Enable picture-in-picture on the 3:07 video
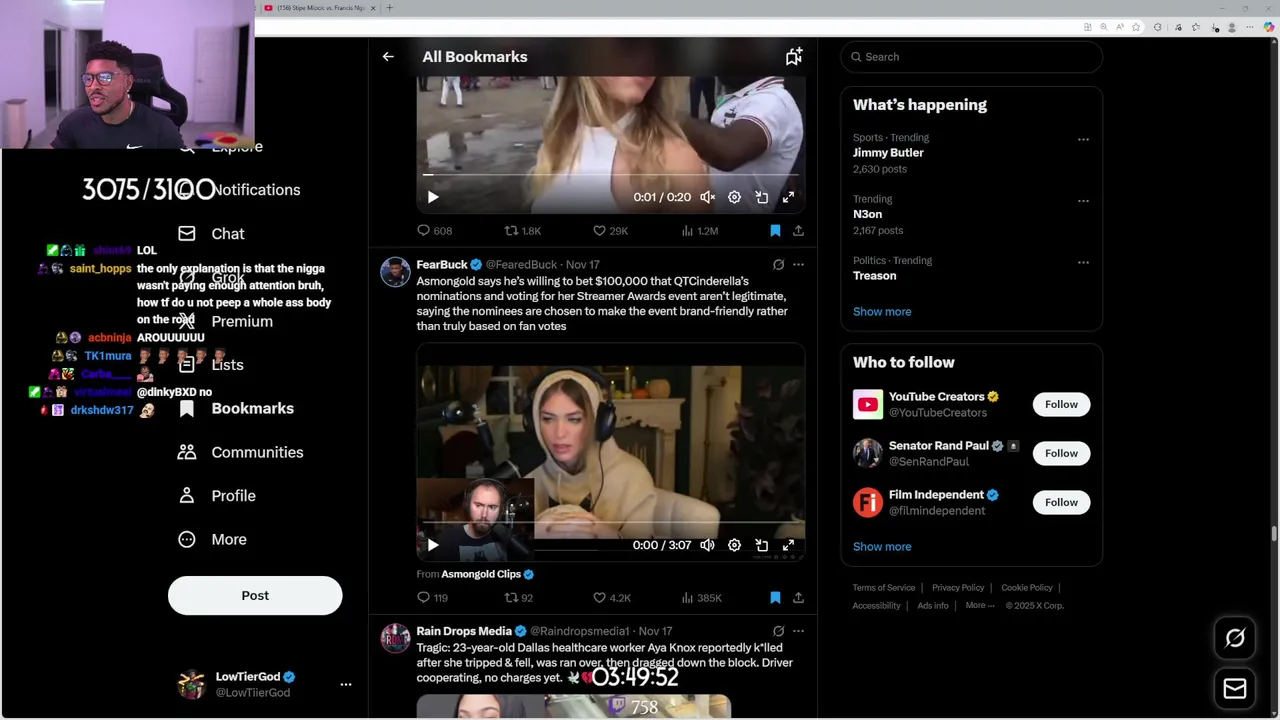The height and width of the screenshot is (720, 1280). click(x=761, y=546)
